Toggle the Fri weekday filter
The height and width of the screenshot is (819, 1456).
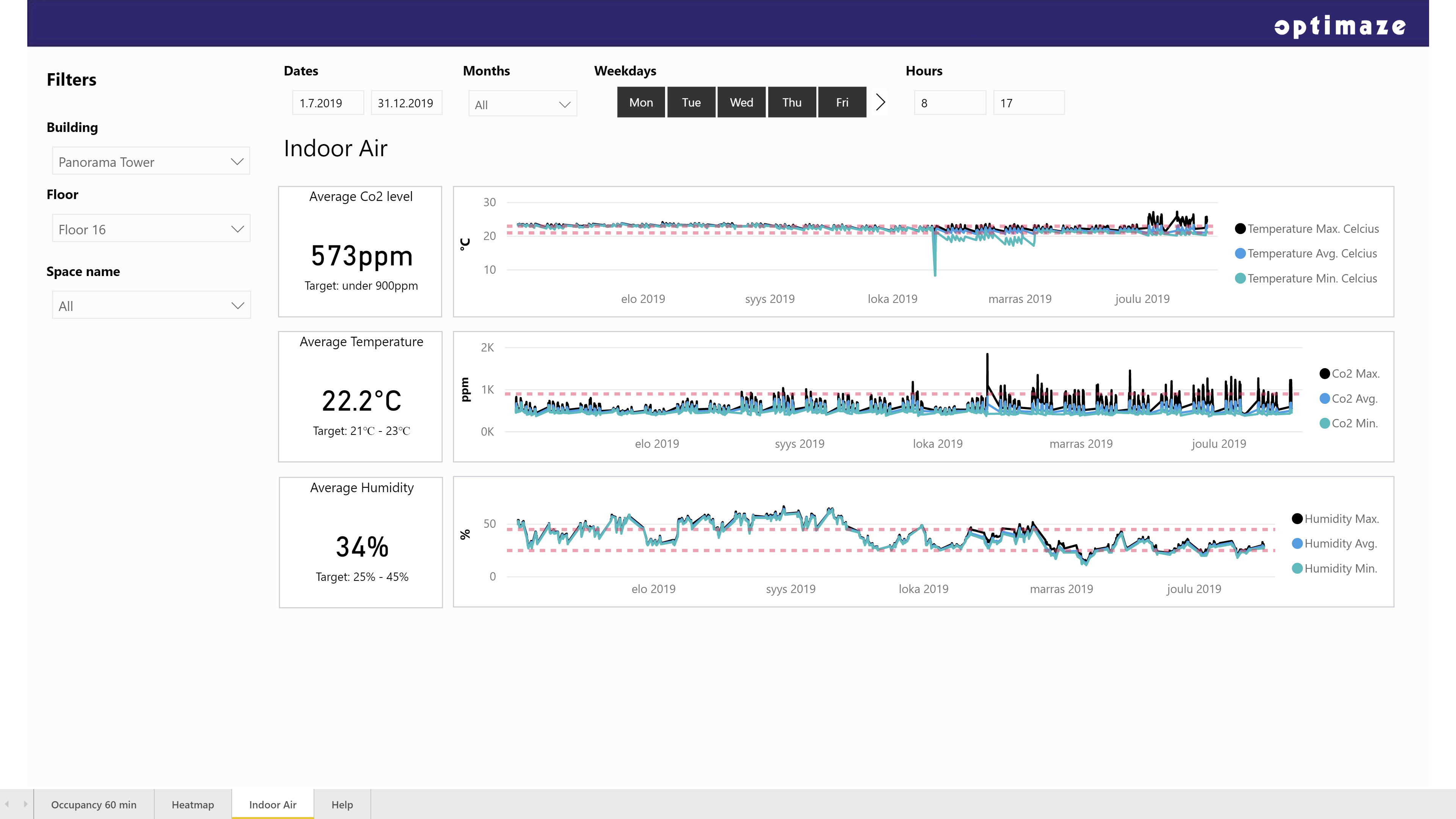(842, 102)
